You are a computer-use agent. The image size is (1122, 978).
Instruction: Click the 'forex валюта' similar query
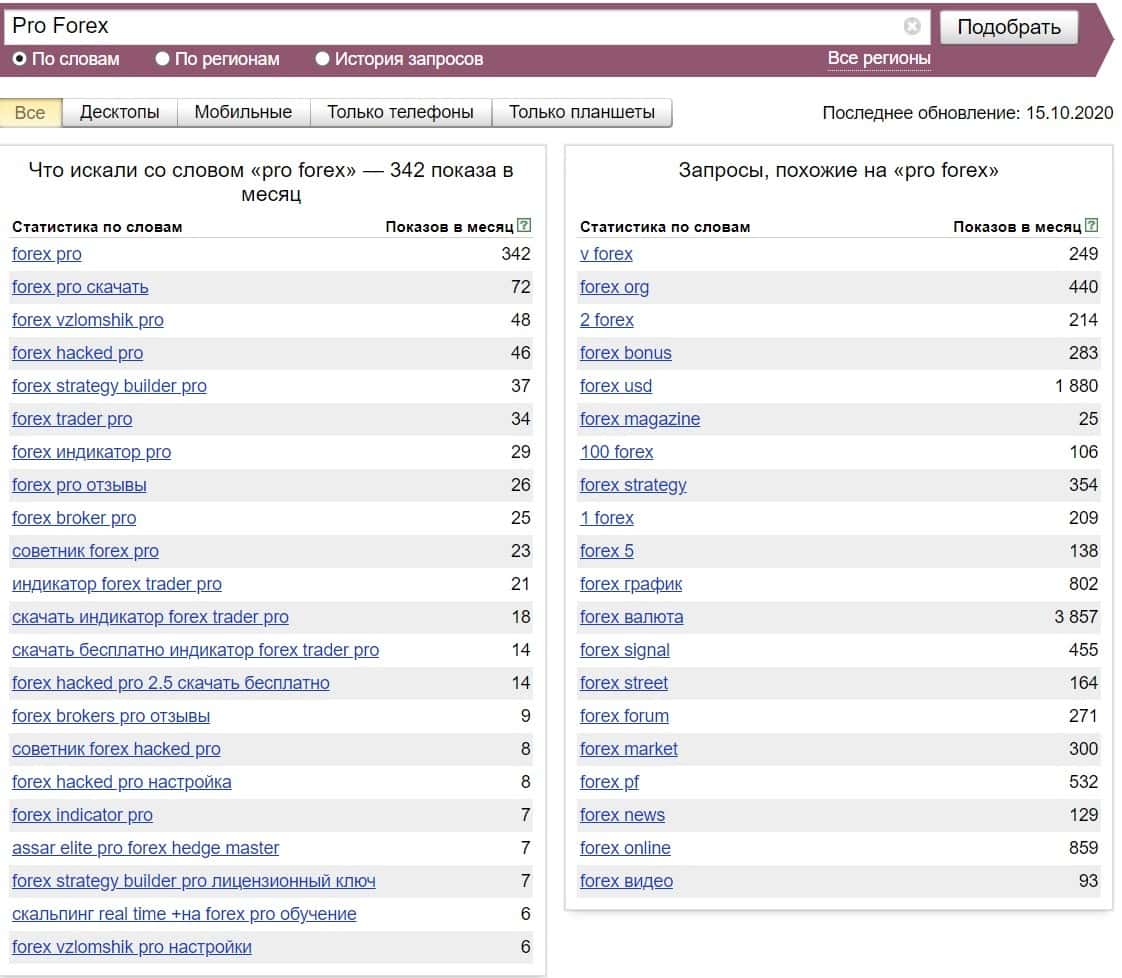[632, 617]
